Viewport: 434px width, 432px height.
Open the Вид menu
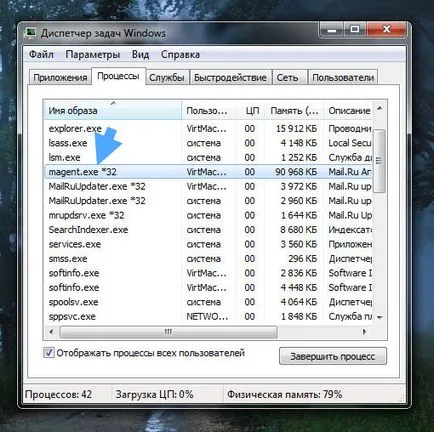point(140,54)
